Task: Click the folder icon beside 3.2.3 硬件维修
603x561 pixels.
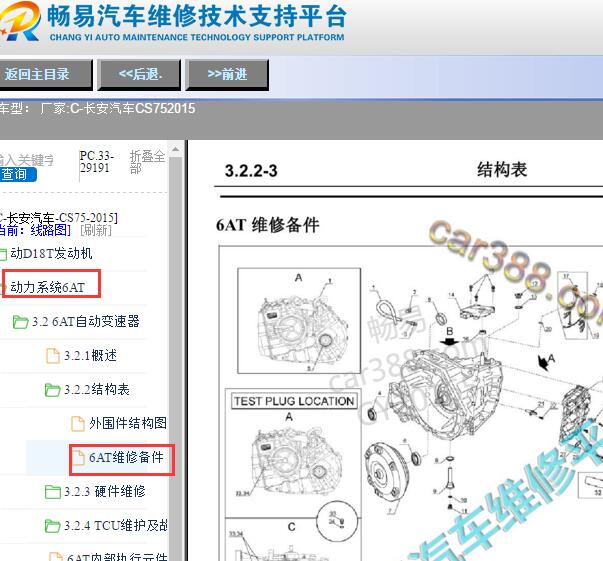Action: (53, 492)
